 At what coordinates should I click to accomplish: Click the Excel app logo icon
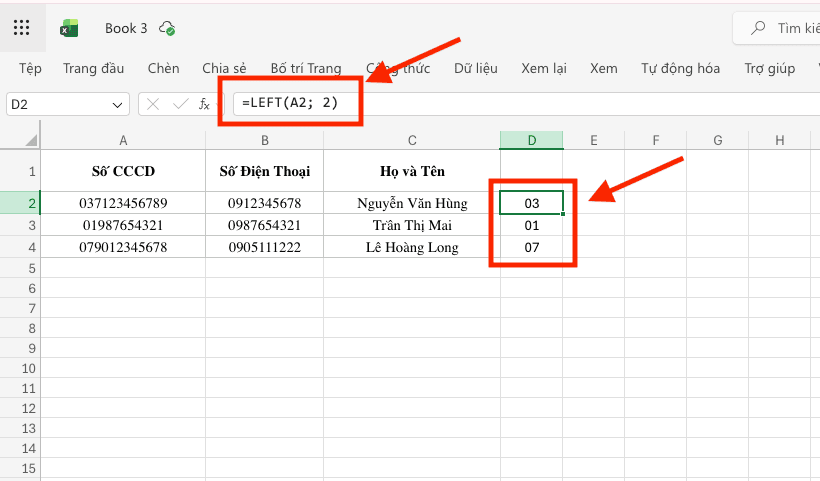pos(69,28)
